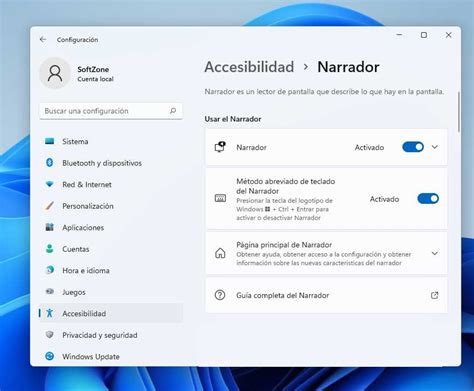Click the Bluetooth icon in sidebar
Image resolution: width=474 pixels, height=391 pixels.
pos(50,163)
